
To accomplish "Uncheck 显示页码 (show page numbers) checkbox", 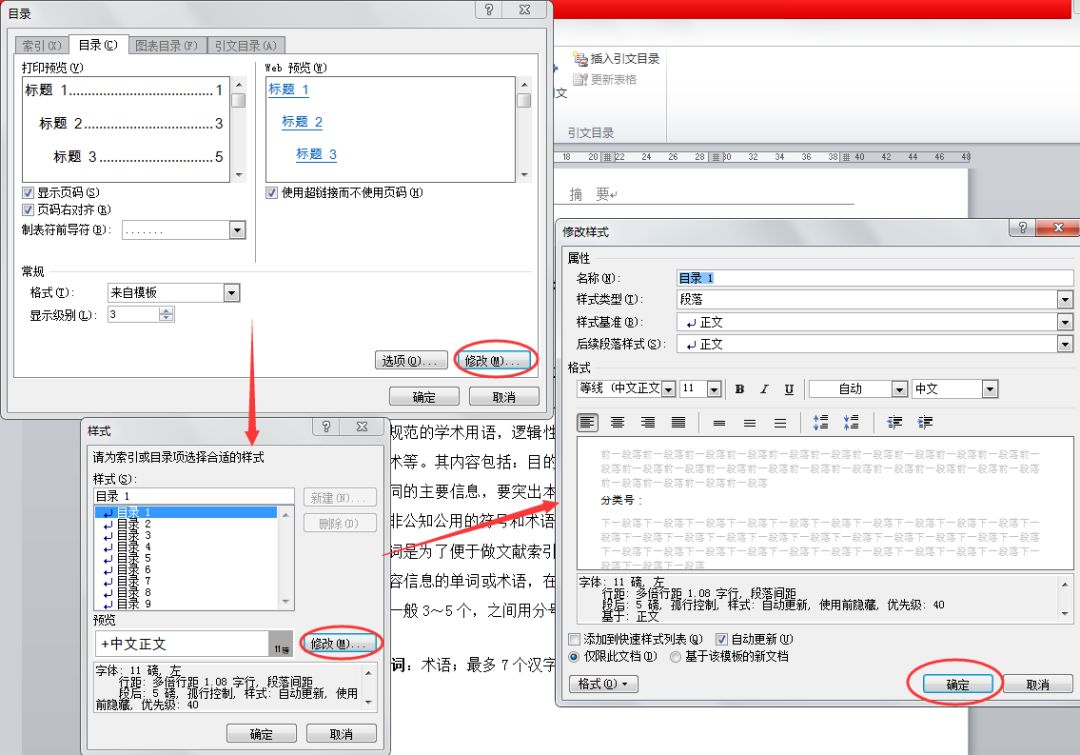I will (x=29, y=192).
